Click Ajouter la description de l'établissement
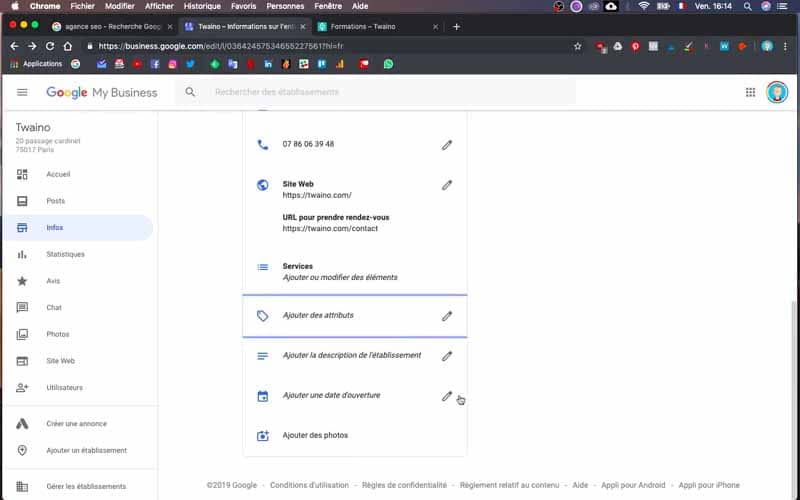The width and height of the screenshot is (800, 500). (x=352, y=355)
